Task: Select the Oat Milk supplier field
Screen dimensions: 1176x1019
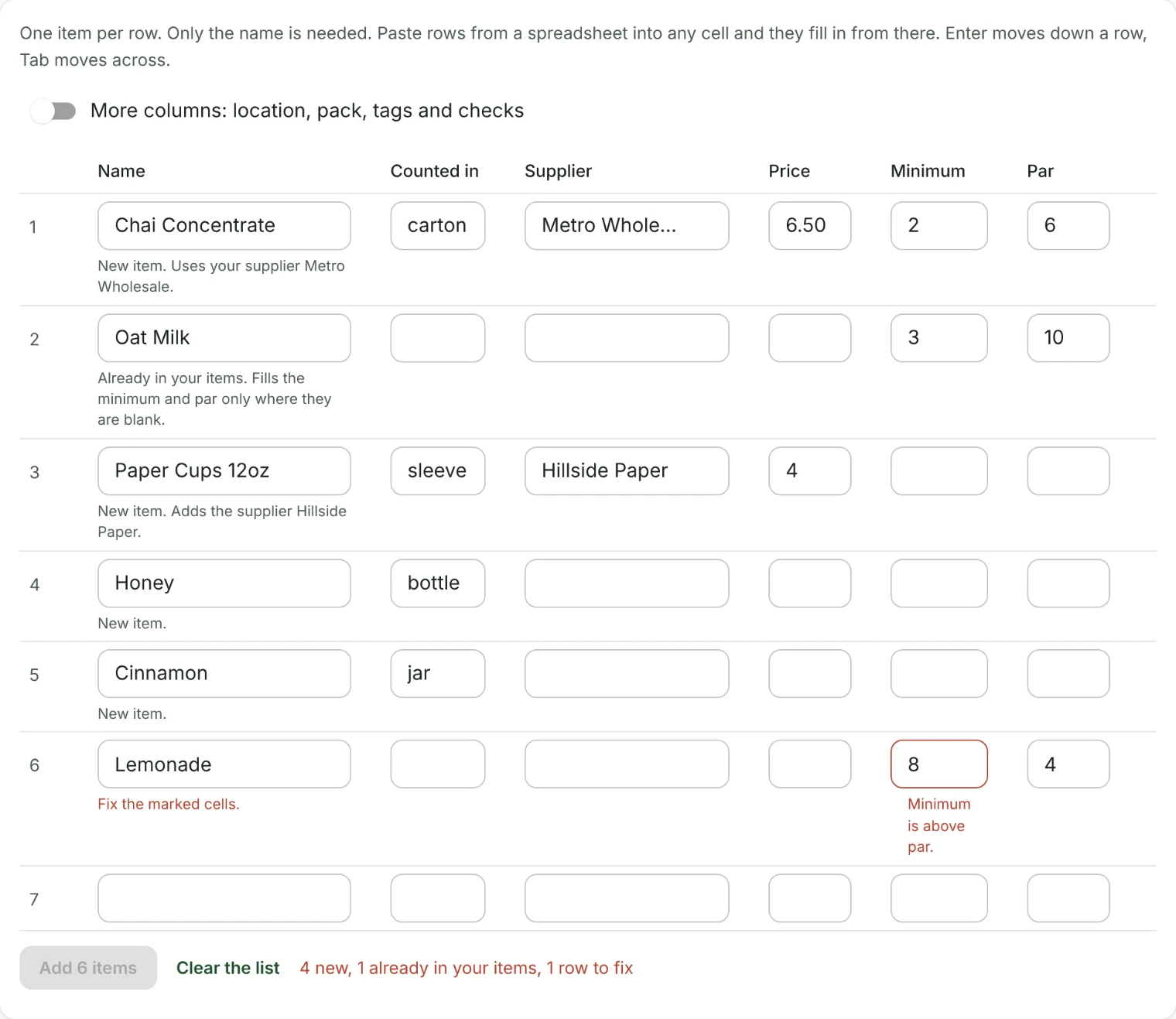Action: [x=627, y=338]
